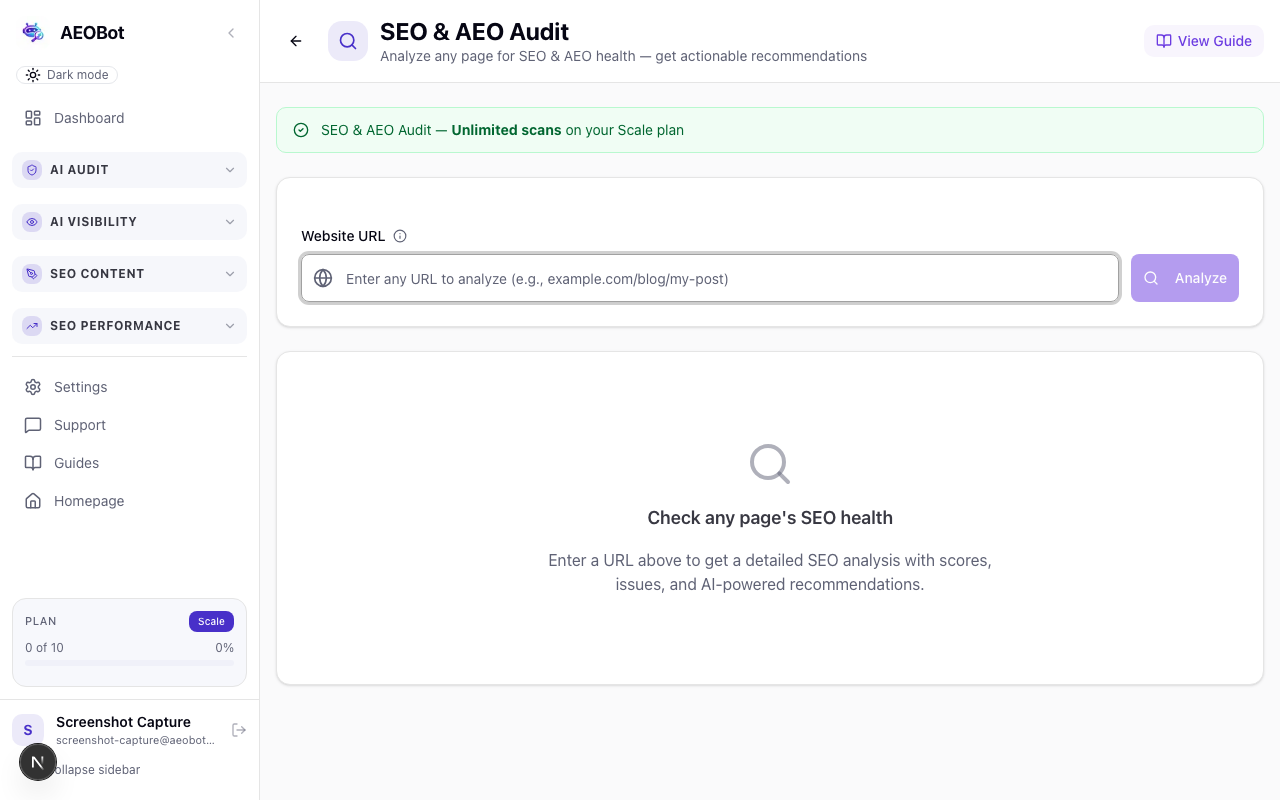Screen dimensions: 1280x800
Task: Click the round N badge icon
Action: (38, 762)
